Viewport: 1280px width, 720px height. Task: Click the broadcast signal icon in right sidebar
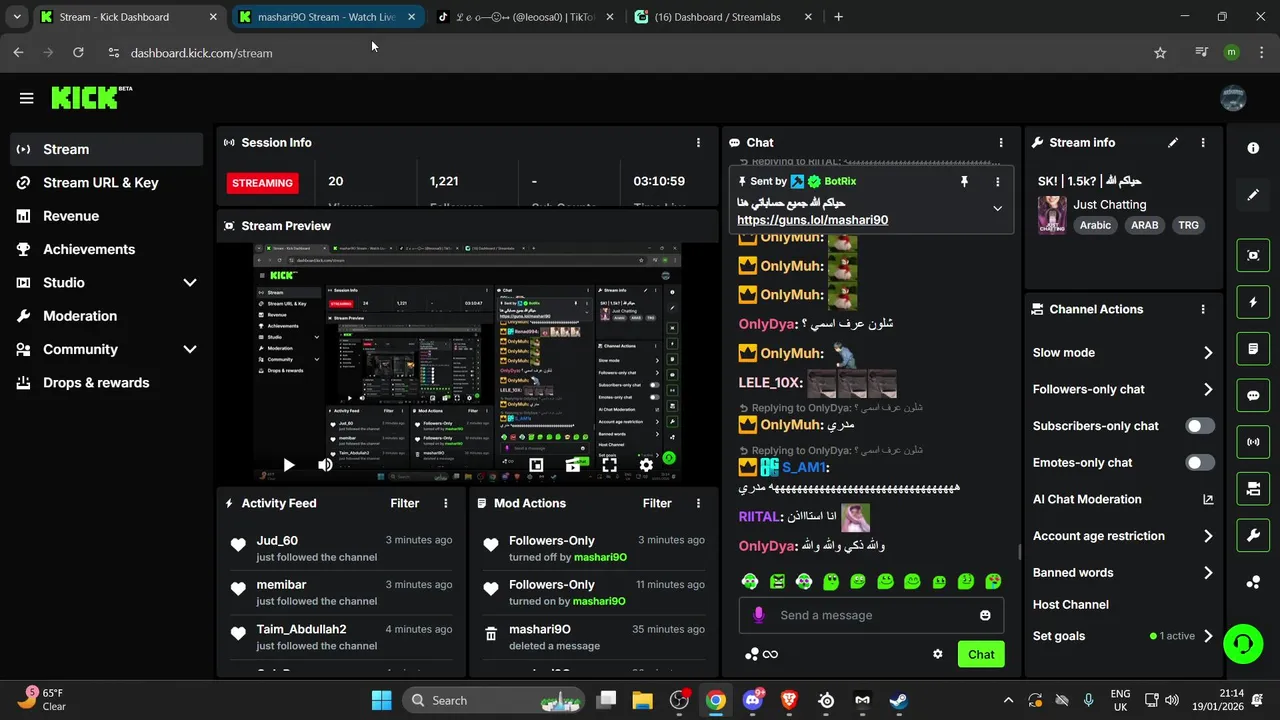tap(1253, 442)
